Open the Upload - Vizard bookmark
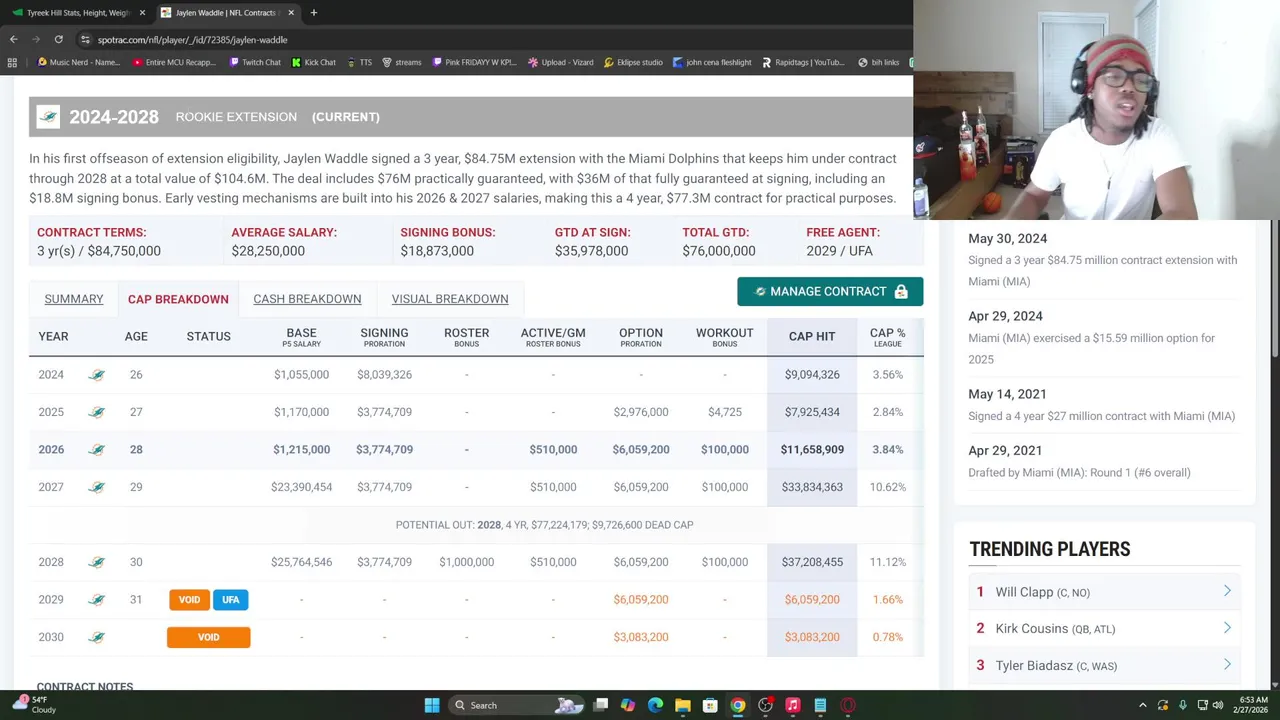This screenshot has height=720, width=1280. [x=560, y=62]
